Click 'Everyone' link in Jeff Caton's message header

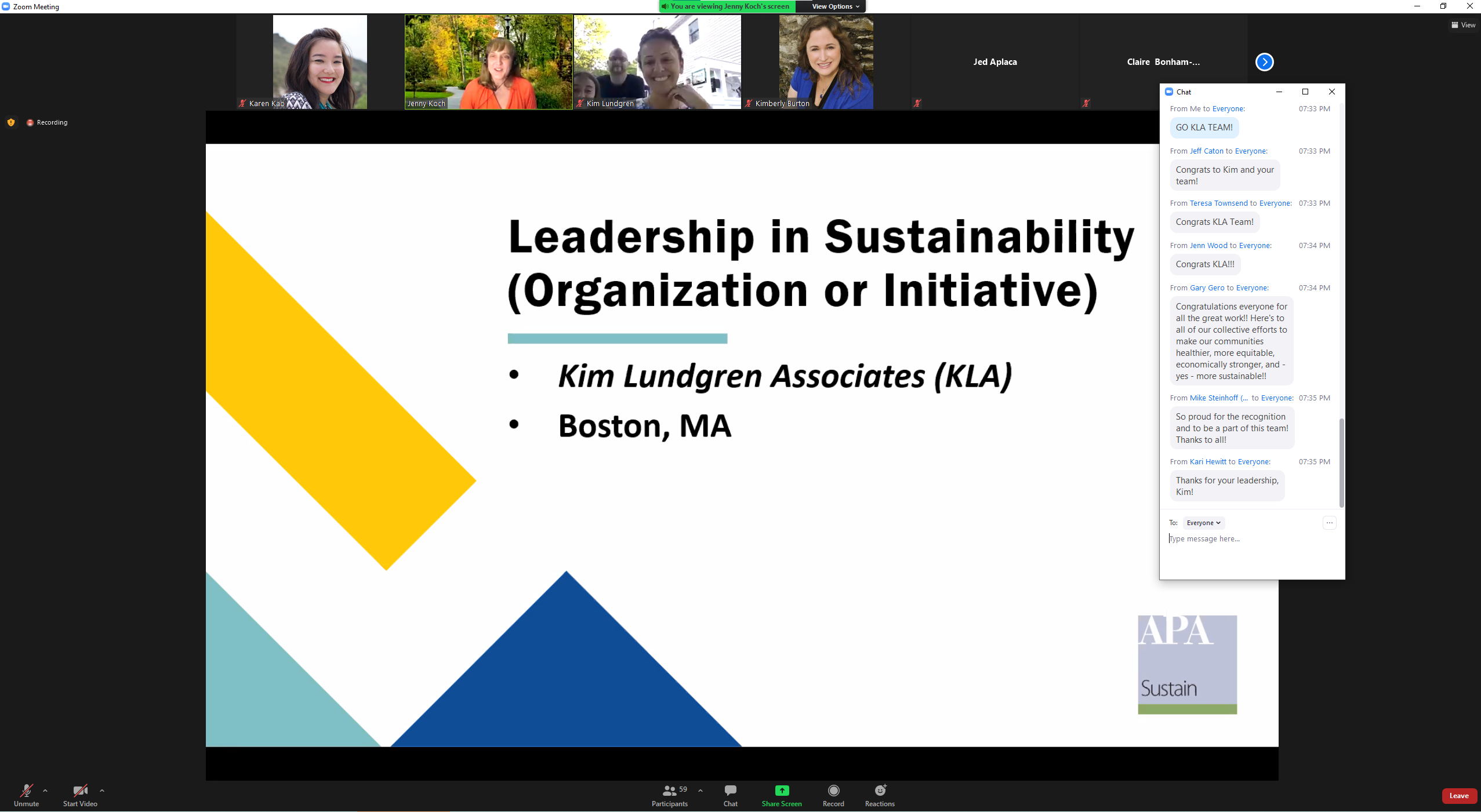[1251, 151]
